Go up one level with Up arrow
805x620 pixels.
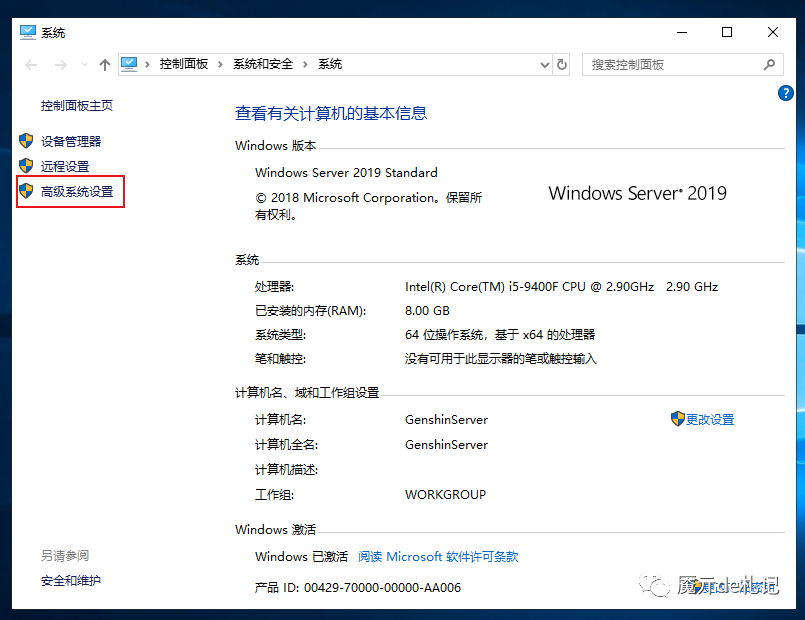coord(105,65)
